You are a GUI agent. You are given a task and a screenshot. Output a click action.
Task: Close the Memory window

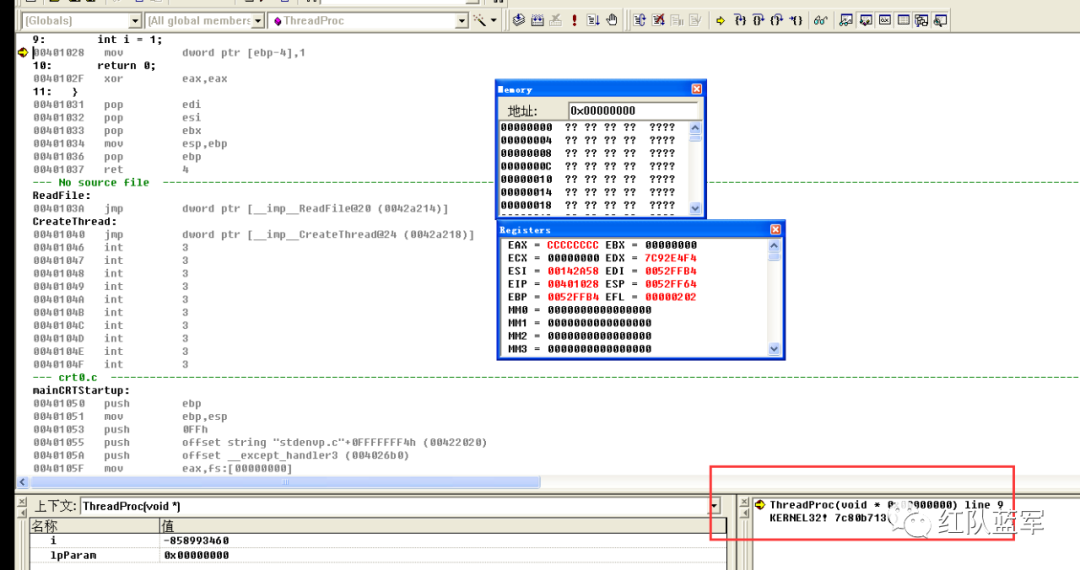click(696, 89)
